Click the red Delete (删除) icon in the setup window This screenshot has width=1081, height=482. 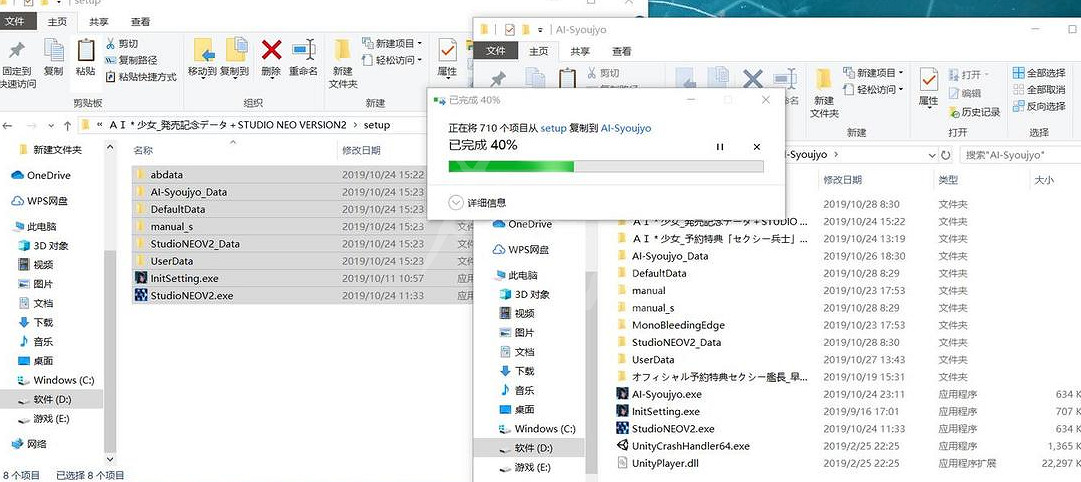[272, 50]
